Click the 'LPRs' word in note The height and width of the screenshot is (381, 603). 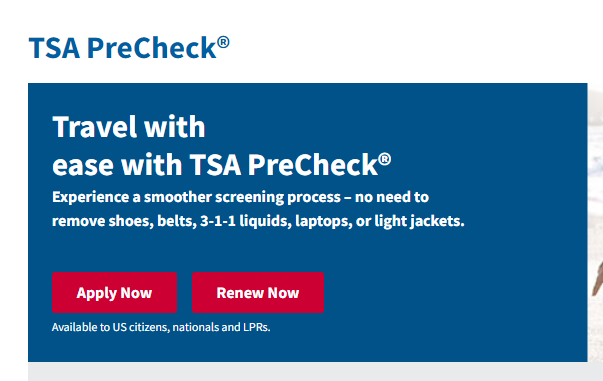257,327
